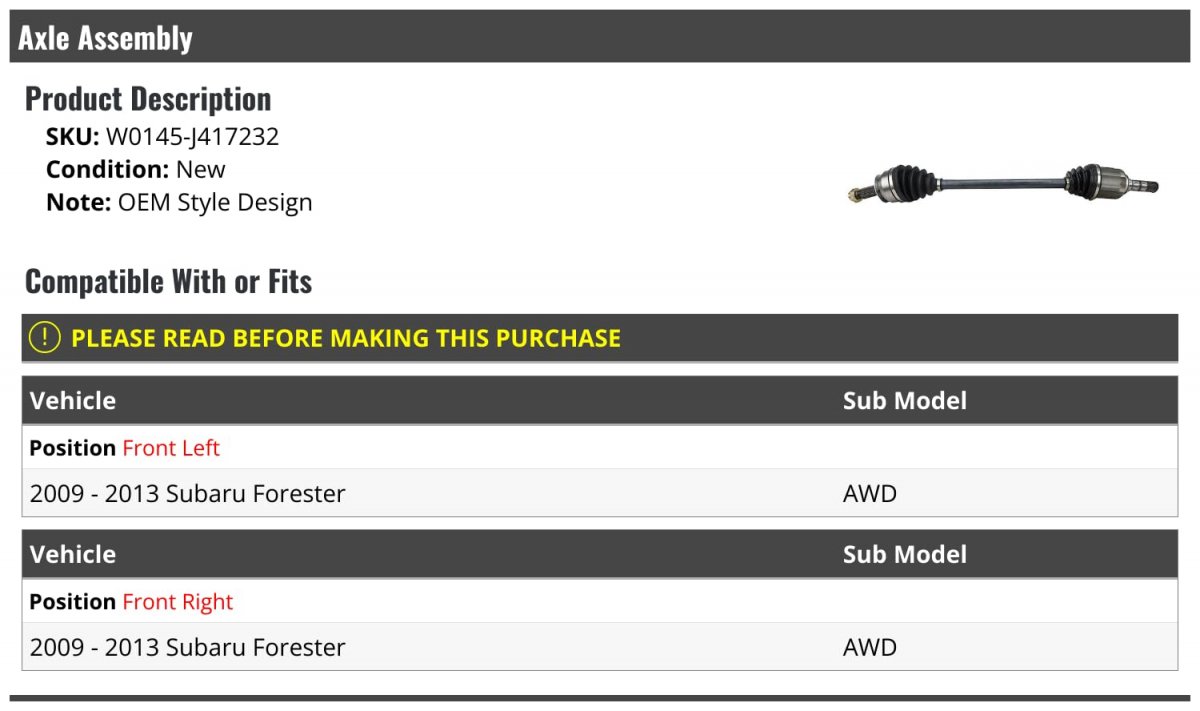Viewport: 1200px width, 711px height.
Task: Click the yellow exclamation warning icon
Action: (x=45, y=338)
